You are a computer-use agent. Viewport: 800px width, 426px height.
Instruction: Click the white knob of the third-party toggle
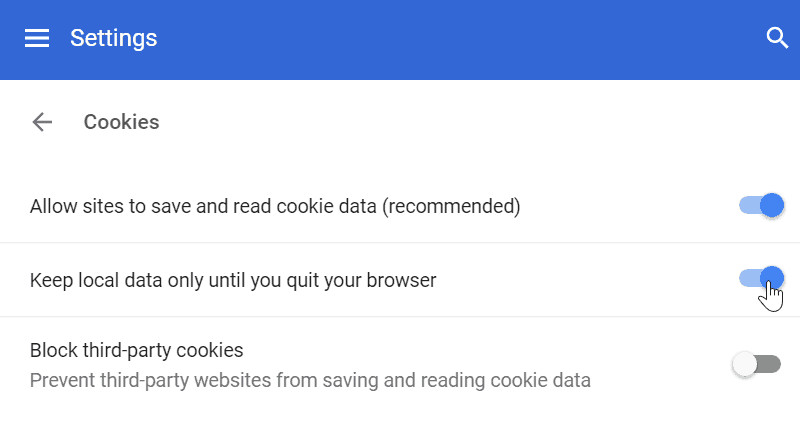(x=745, y=365)
